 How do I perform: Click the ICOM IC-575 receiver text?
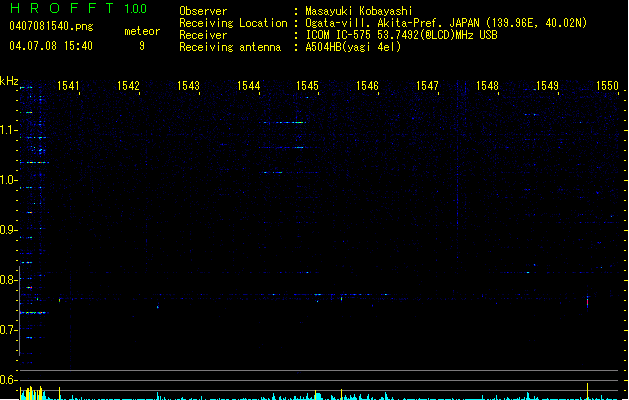[x=401, y=35]
